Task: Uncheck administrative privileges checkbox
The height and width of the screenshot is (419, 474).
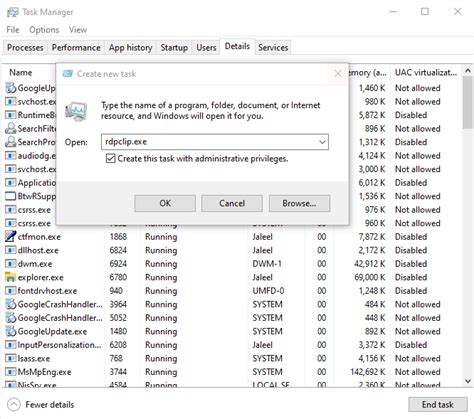Action: (x=110, y=158)
